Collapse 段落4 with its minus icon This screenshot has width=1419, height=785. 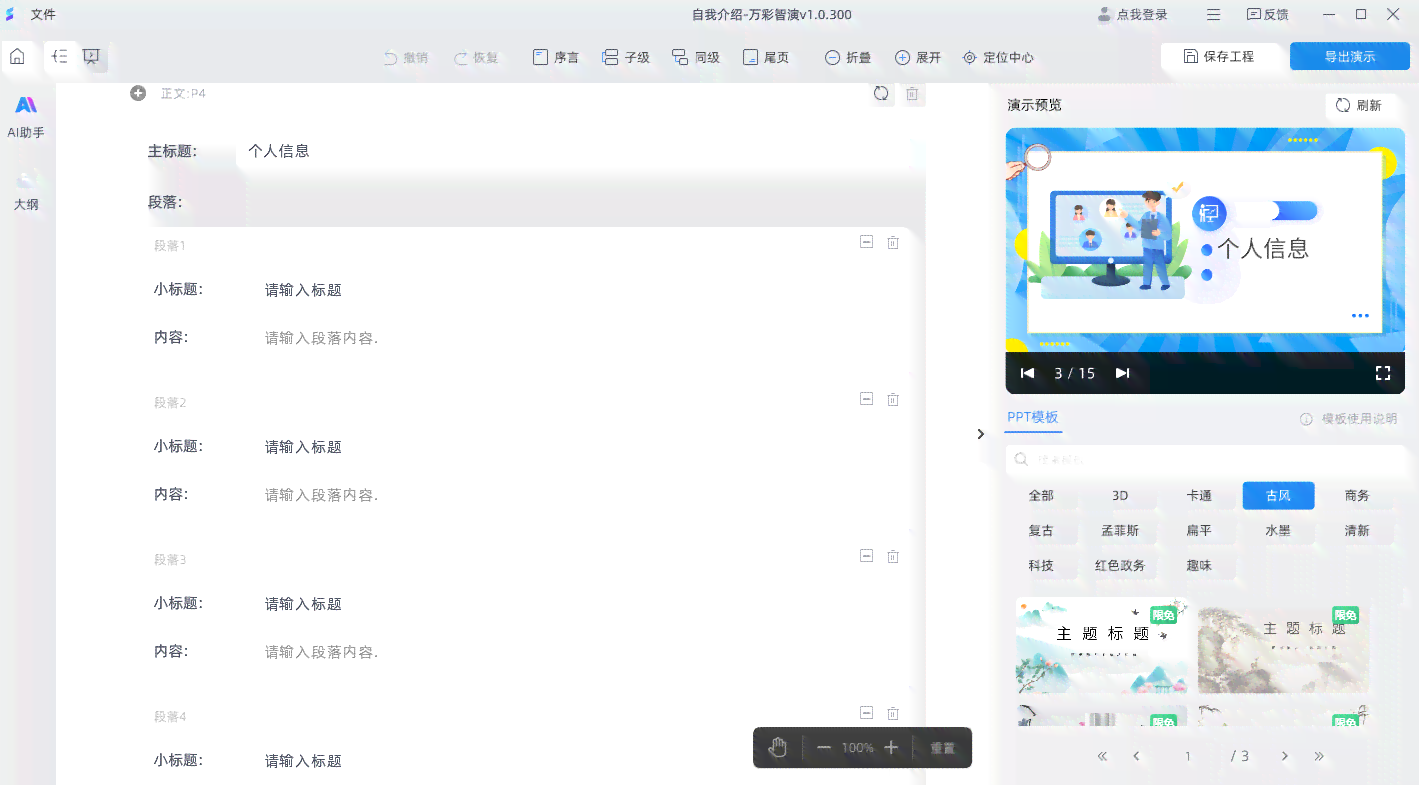tap(867, 713)
